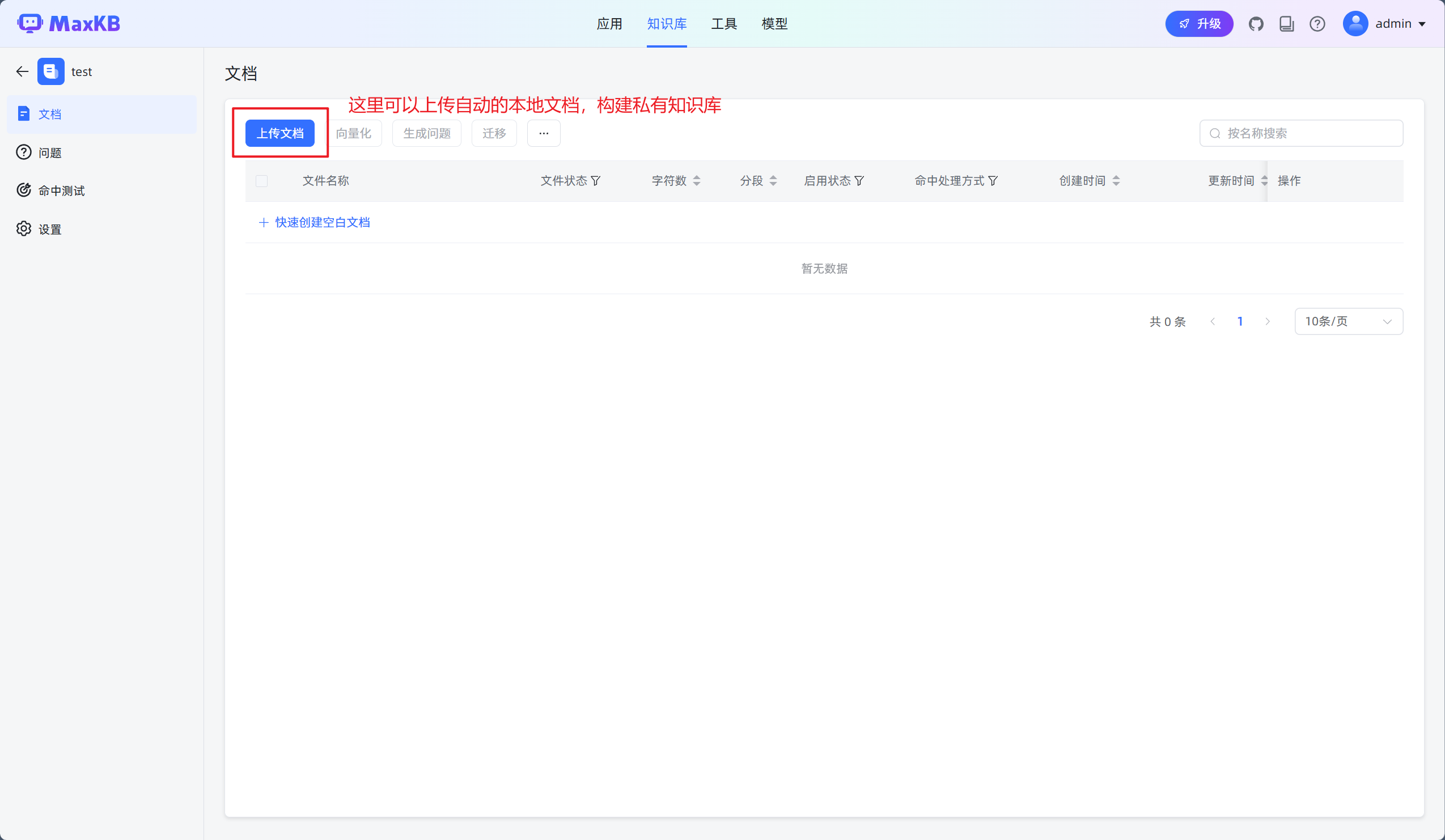Click the admin user avatar
The width and height of the screenshot is (1445, 840).
pyautogui.click(x=1355, y=24)
